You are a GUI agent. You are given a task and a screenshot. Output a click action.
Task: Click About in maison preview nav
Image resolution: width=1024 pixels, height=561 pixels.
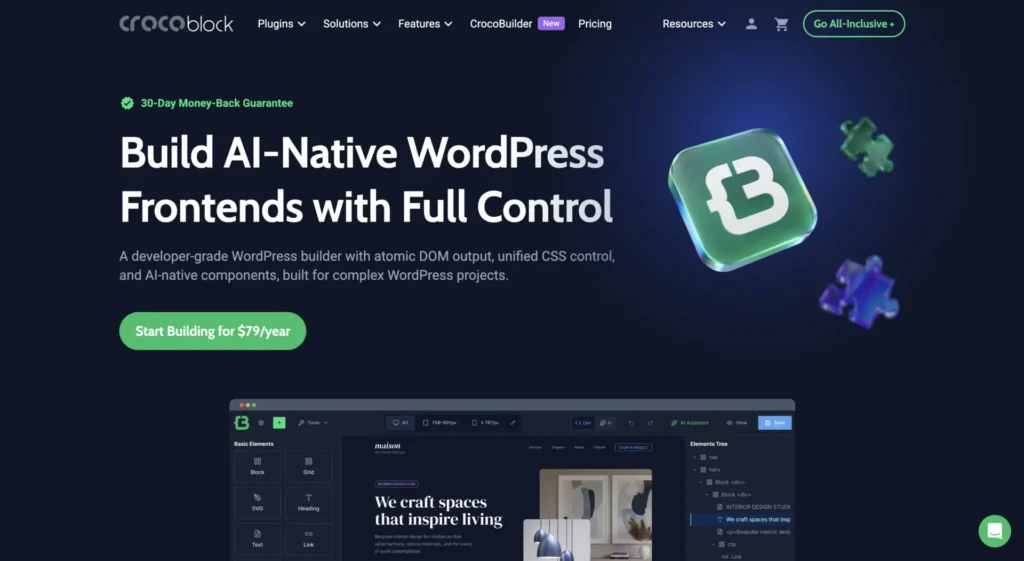(x=579, y=447)
